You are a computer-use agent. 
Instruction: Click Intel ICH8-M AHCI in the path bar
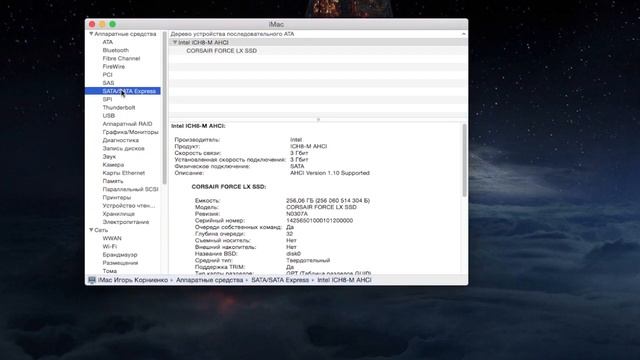tap(344, 280)
